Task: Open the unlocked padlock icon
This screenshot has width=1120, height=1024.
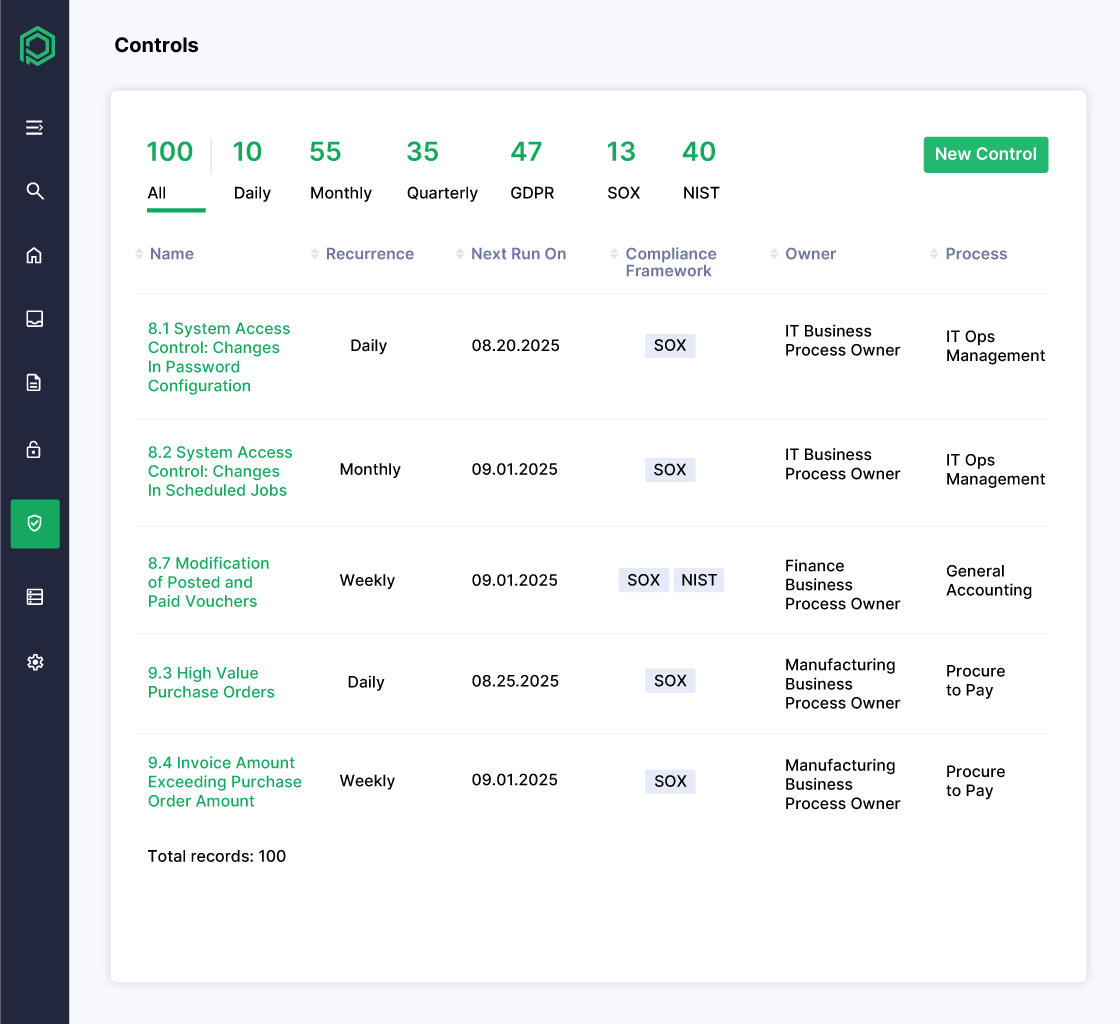Action: pos(35,447)
